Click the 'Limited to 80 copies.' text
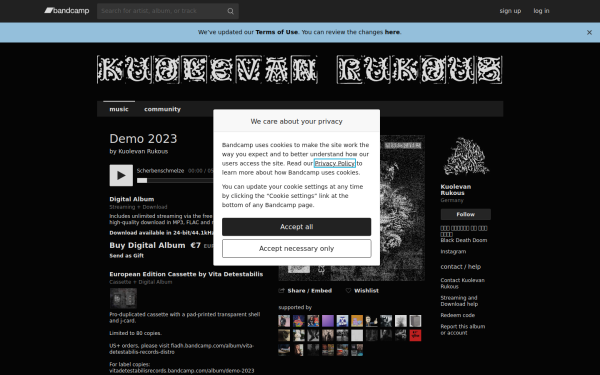 pos(135,333)
